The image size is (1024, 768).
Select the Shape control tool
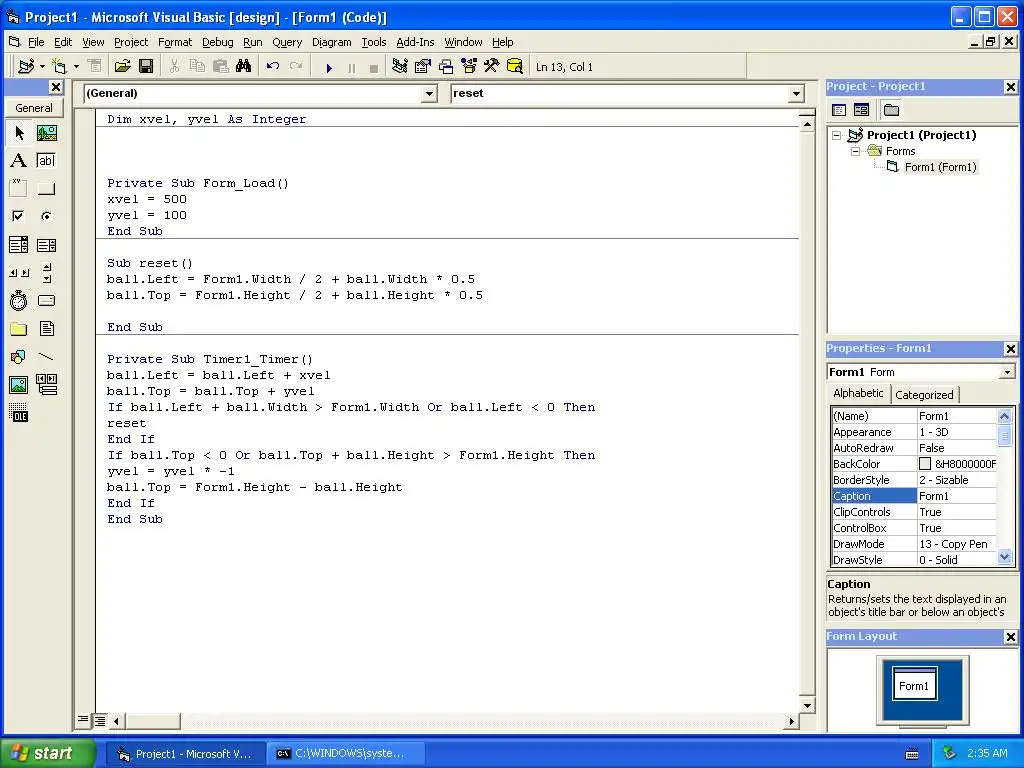click(x=19, y=357)
